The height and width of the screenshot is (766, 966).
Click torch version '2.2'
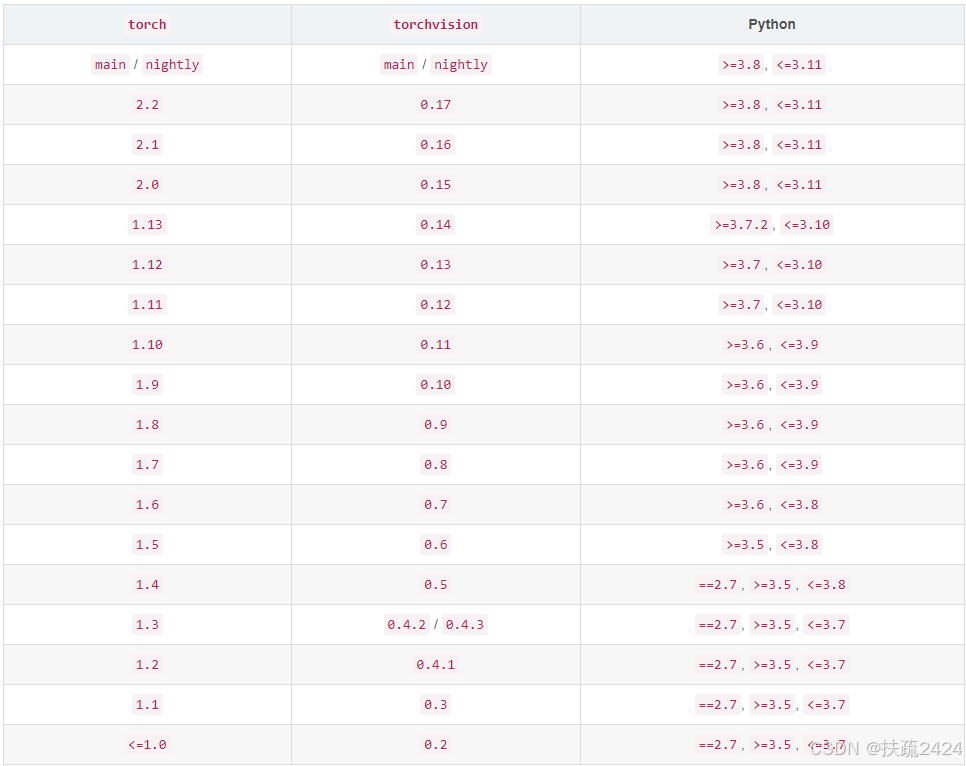coord(147,105)
